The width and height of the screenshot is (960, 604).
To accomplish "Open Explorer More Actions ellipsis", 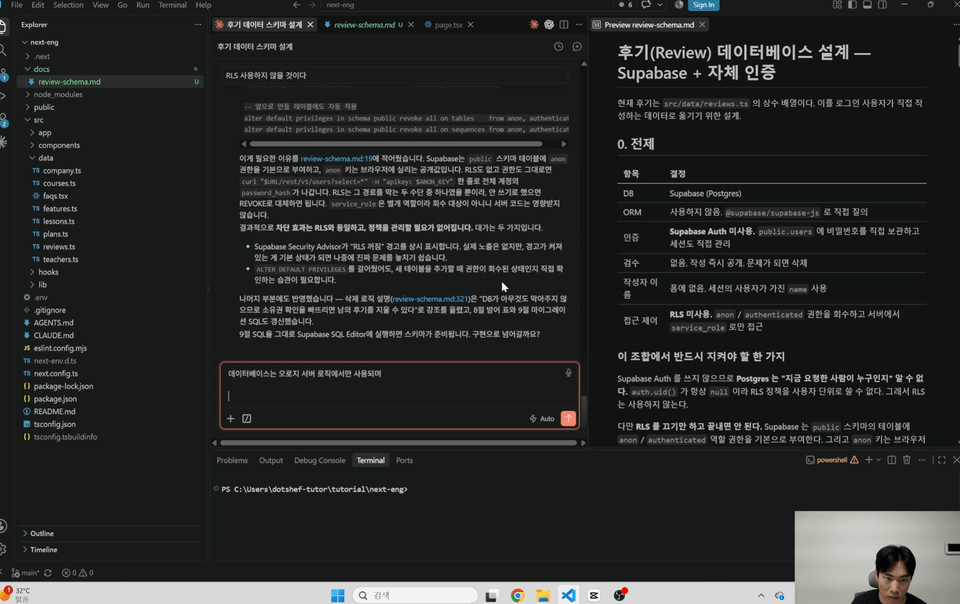I will point(198,25).
